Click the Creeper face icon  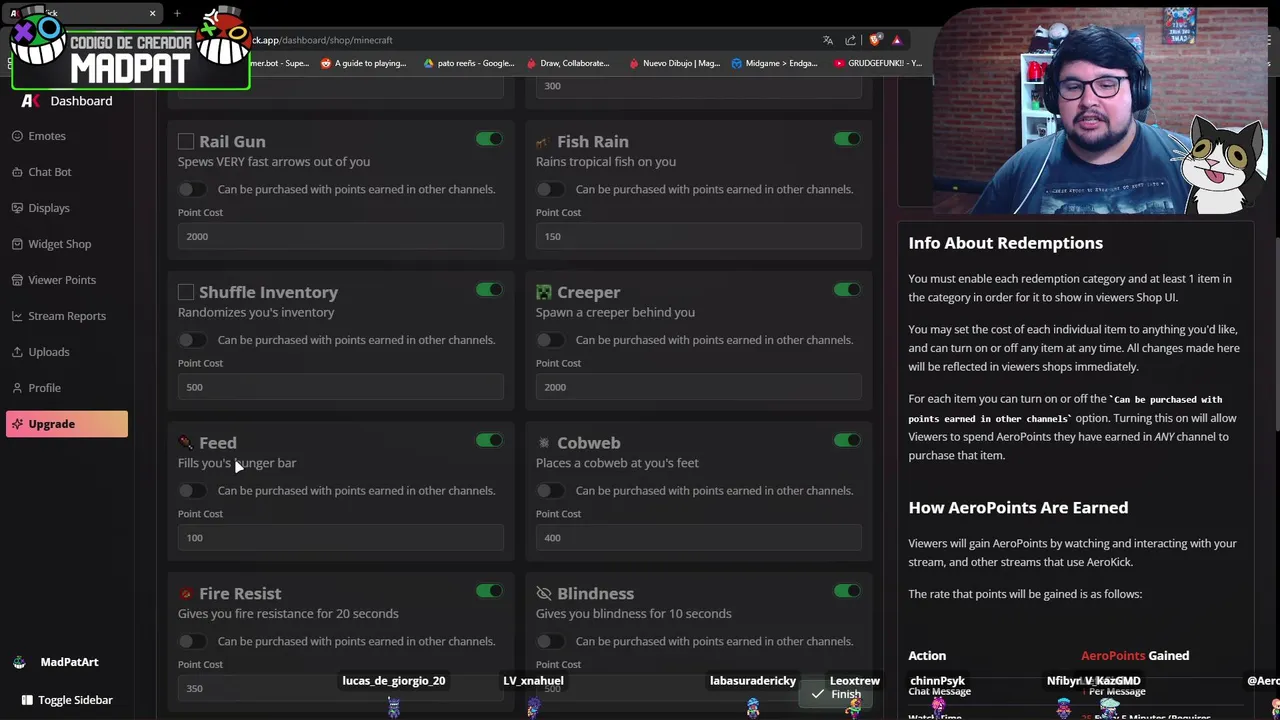544,292
